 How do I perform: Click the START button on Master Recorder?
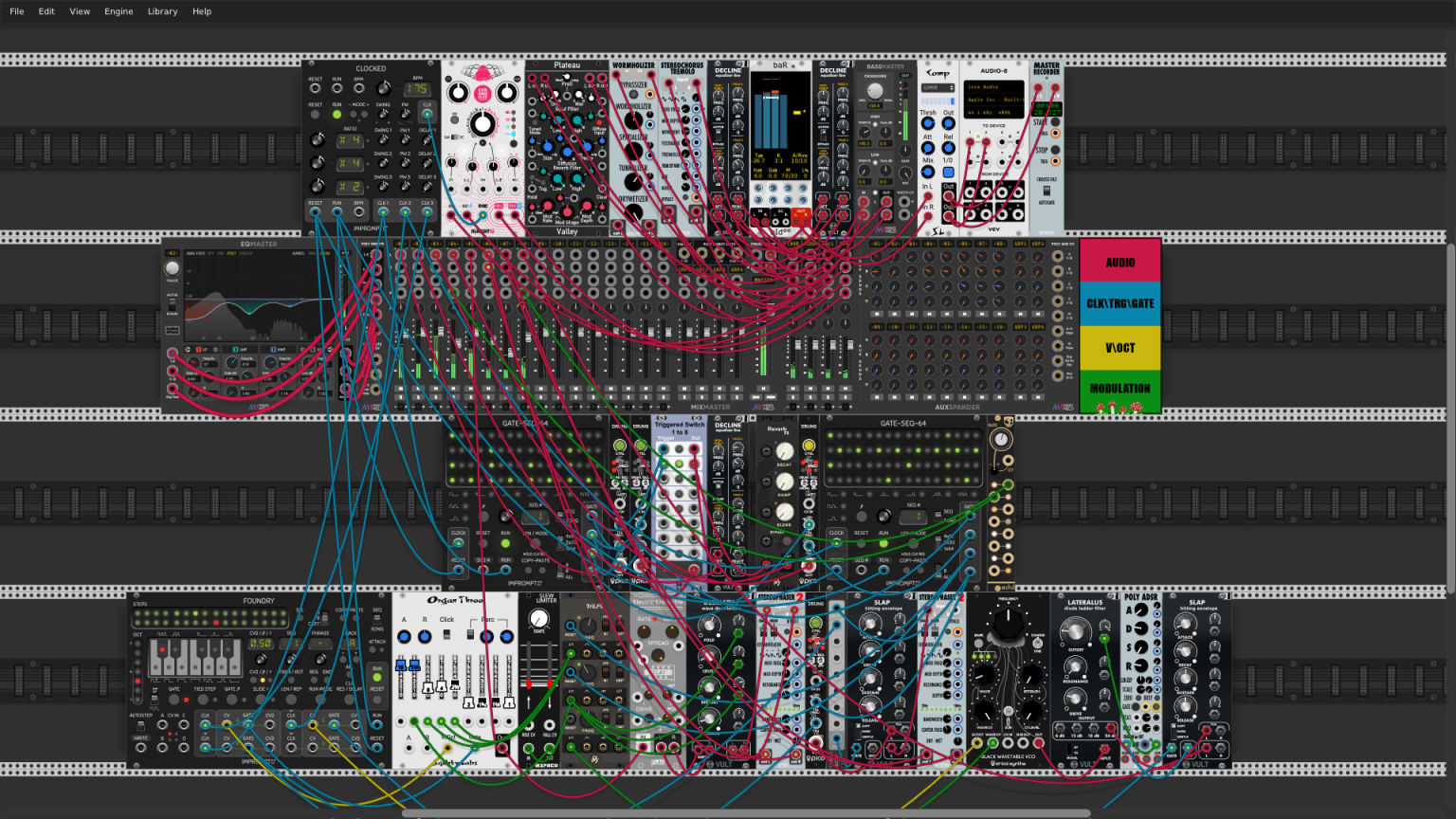1055,122
